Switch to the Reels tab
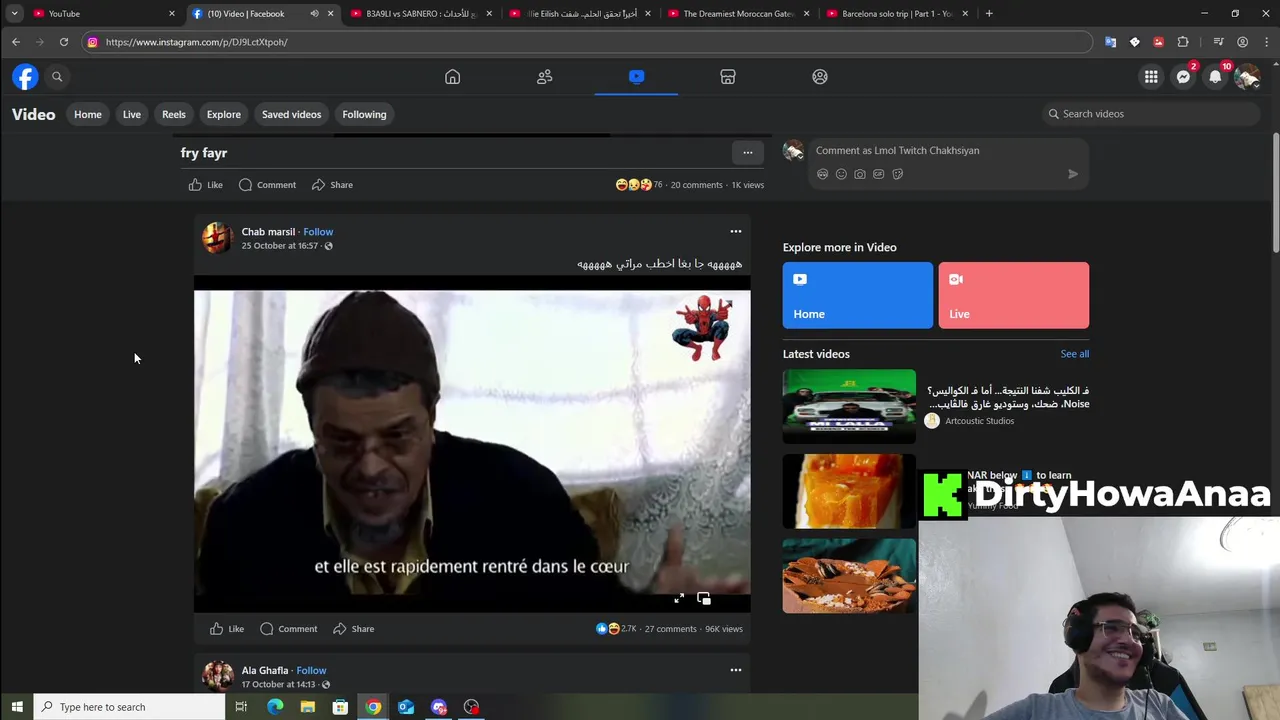 point(174,114)
